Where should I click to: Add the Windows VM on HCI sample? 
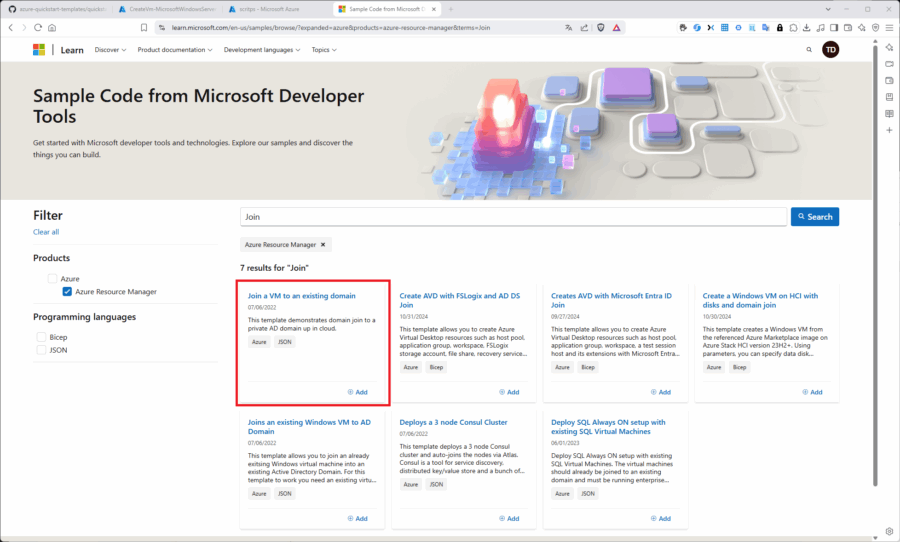coord(812,392)
